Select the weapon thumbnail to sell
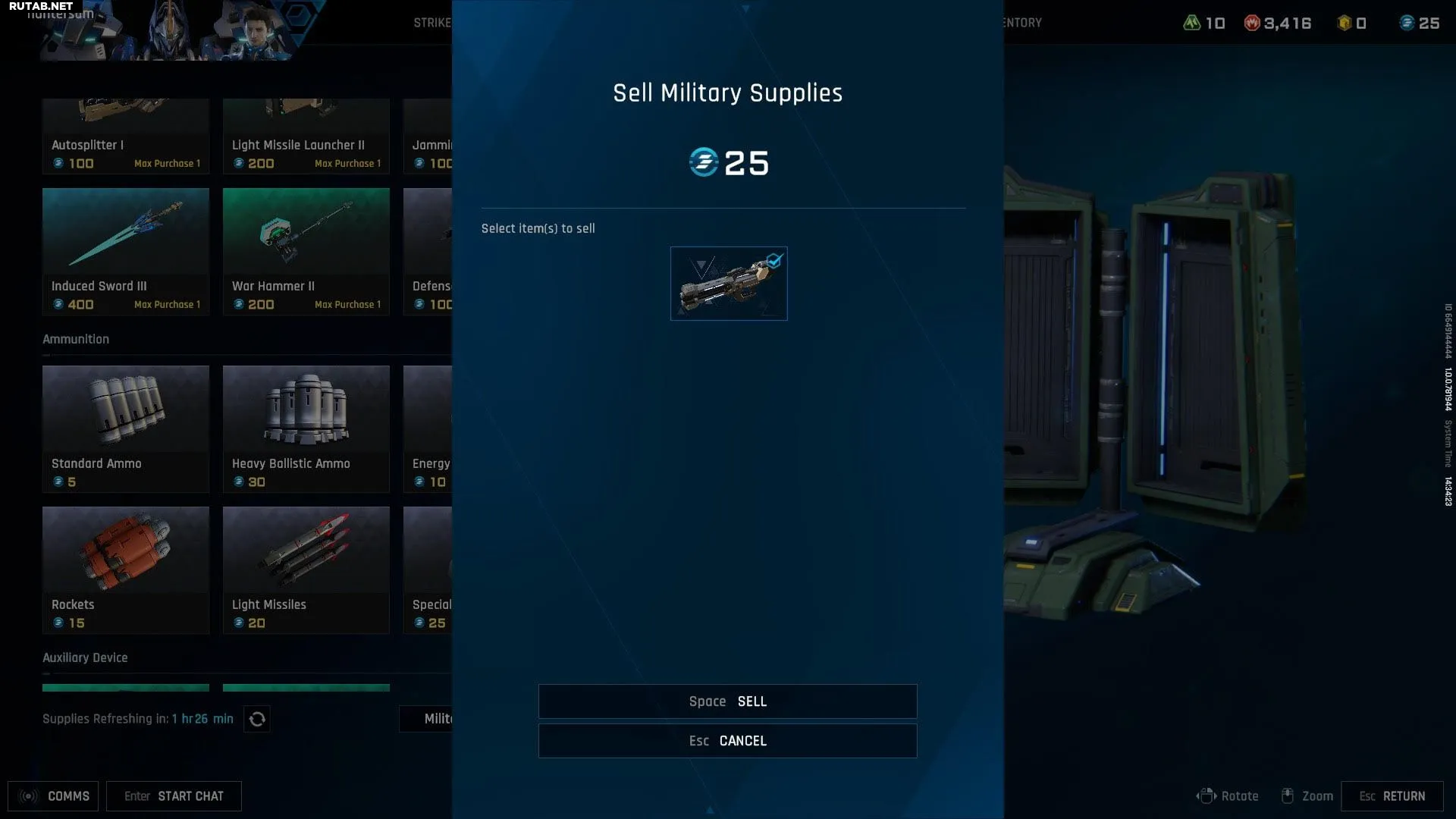 [729, 284]
